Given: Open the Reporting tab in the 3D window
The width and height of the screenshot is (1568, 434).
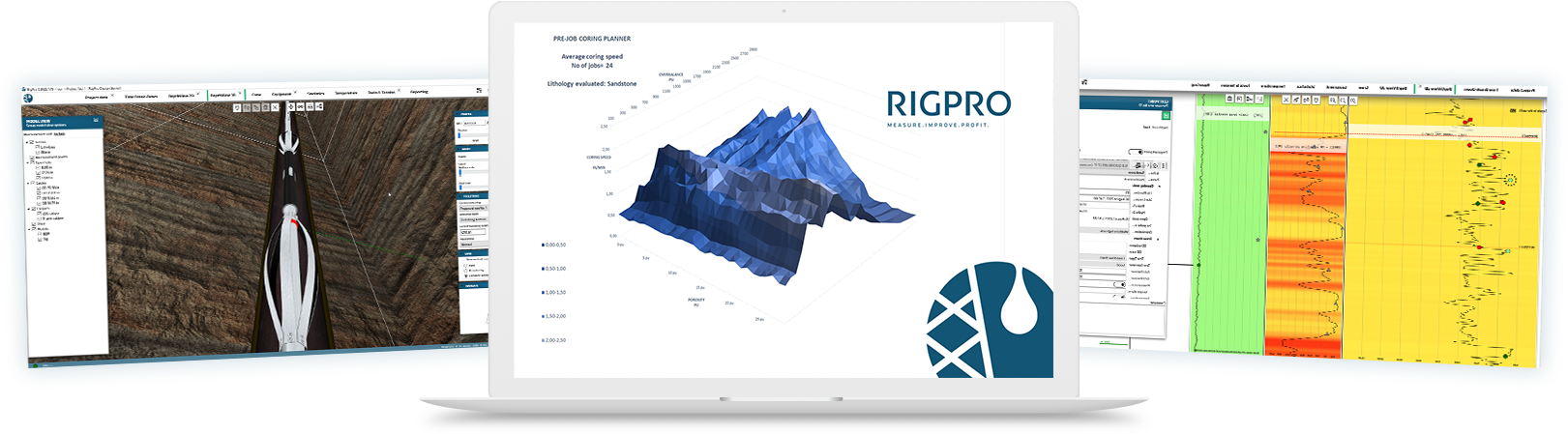Looking at the screenshot, I should pos(419,92).
